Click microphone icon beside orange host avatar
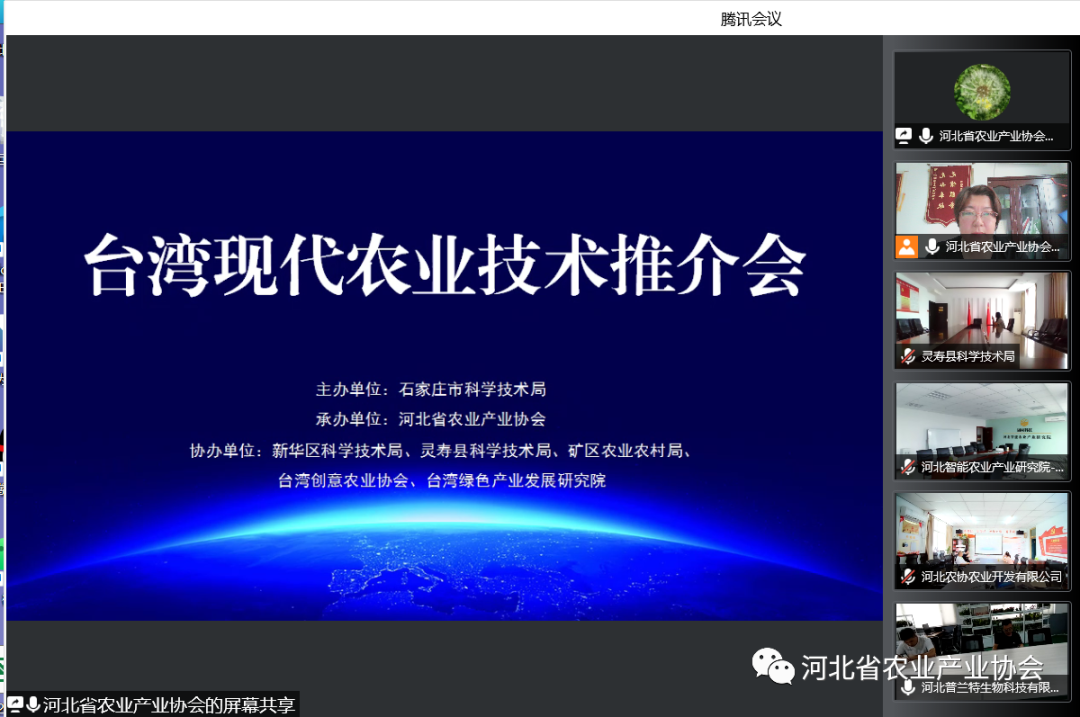Viewport: 1080px width, 717px height. coord(932,246)
